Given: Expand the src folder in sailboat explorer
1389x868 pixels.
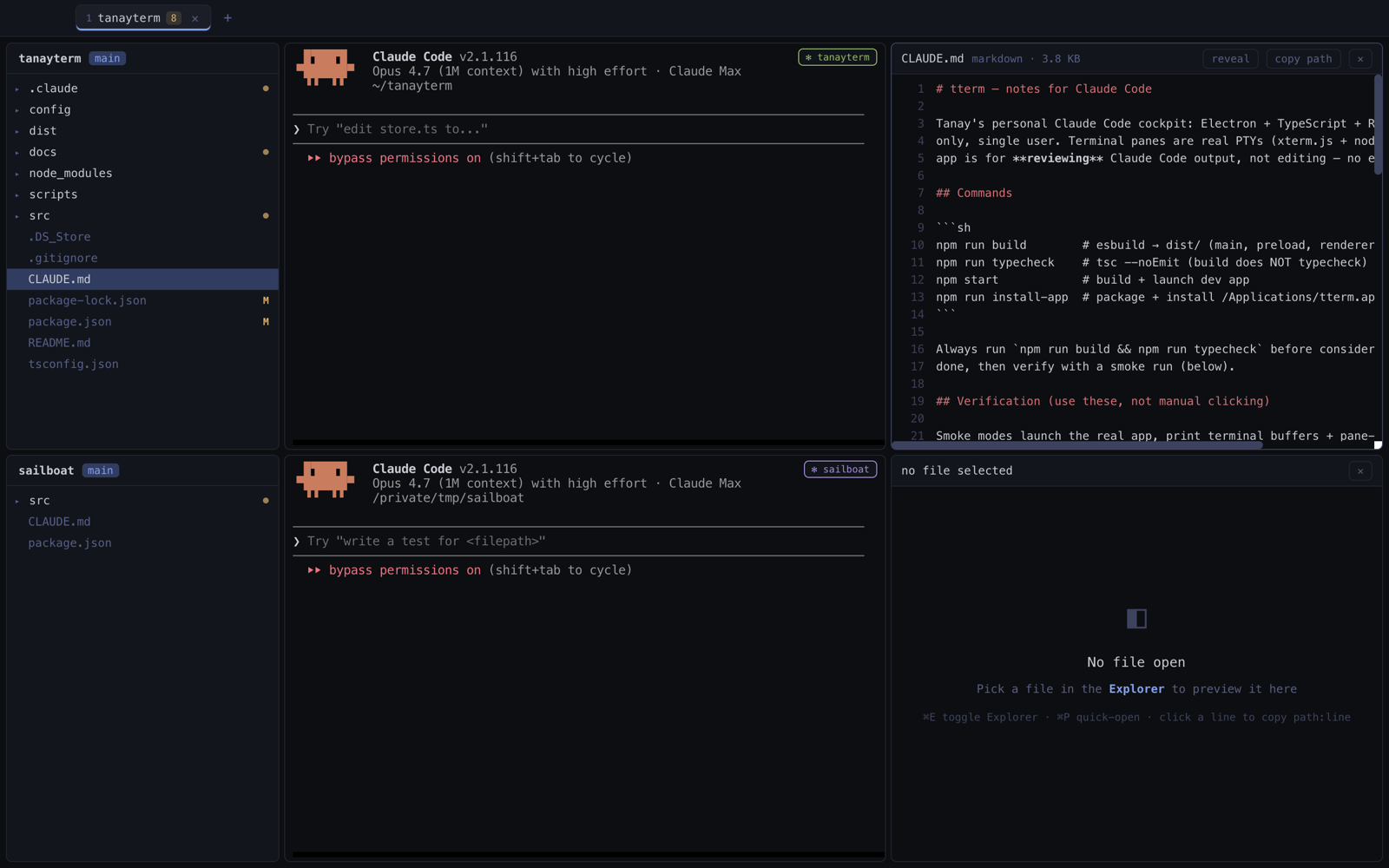Looking at the screenshot, I should coord(142,501).
